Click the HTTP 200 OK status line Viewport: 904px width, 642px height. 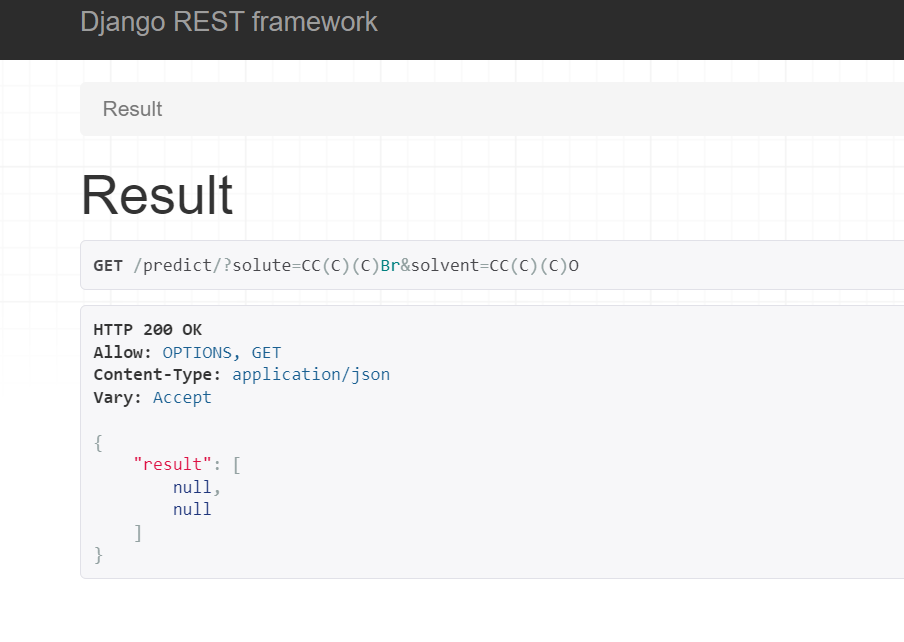click(147, 330)
